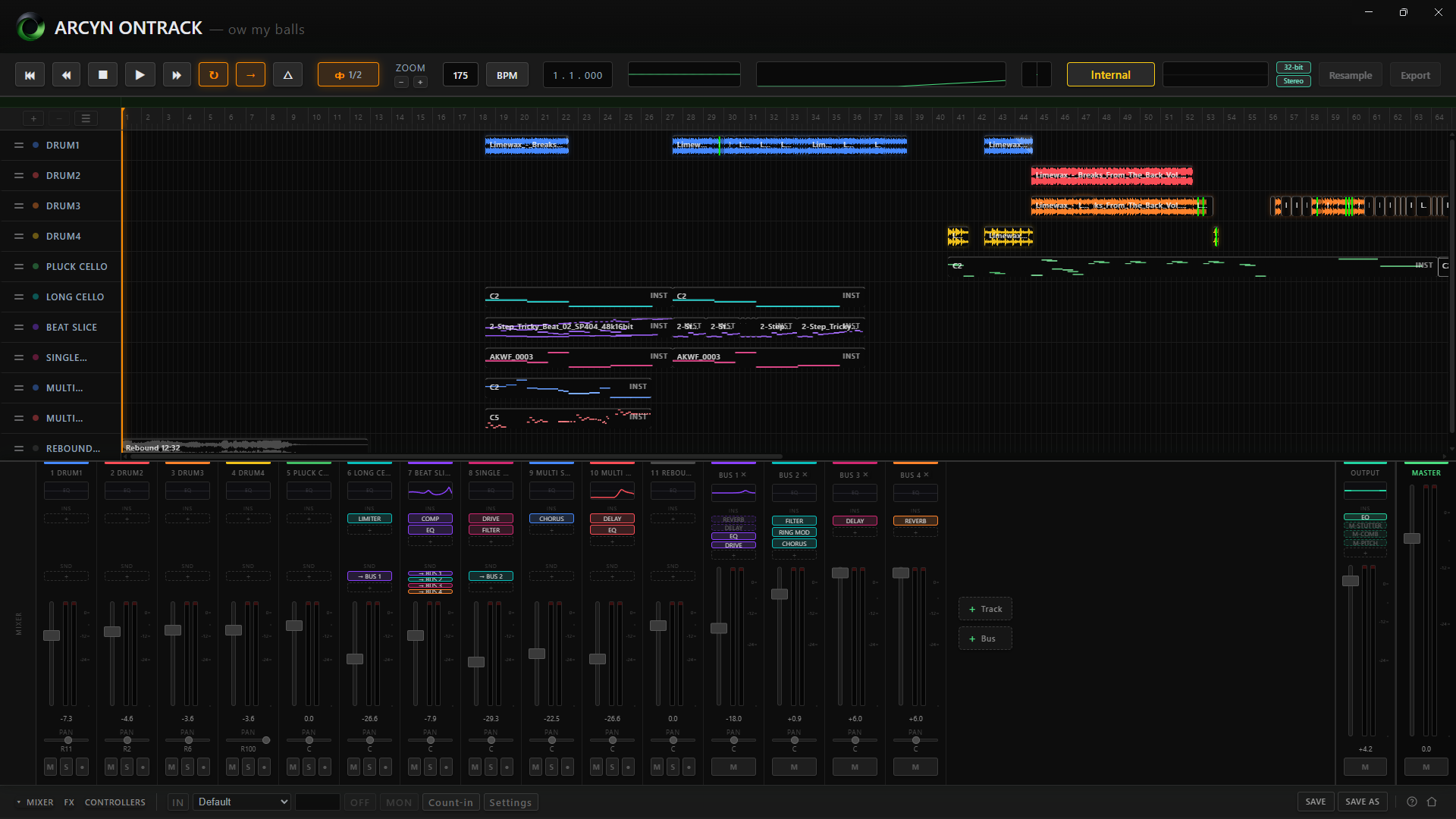Click the stop transport button
This screenshot has width=1456, height=819.
click(x=103, y=75)
